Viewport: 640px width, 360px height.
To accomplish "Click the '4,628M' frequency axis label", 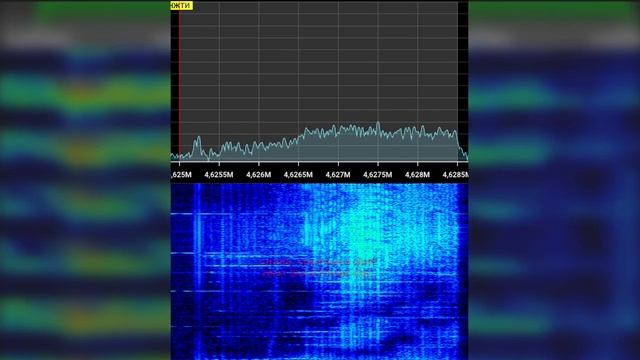I will 417,175.
